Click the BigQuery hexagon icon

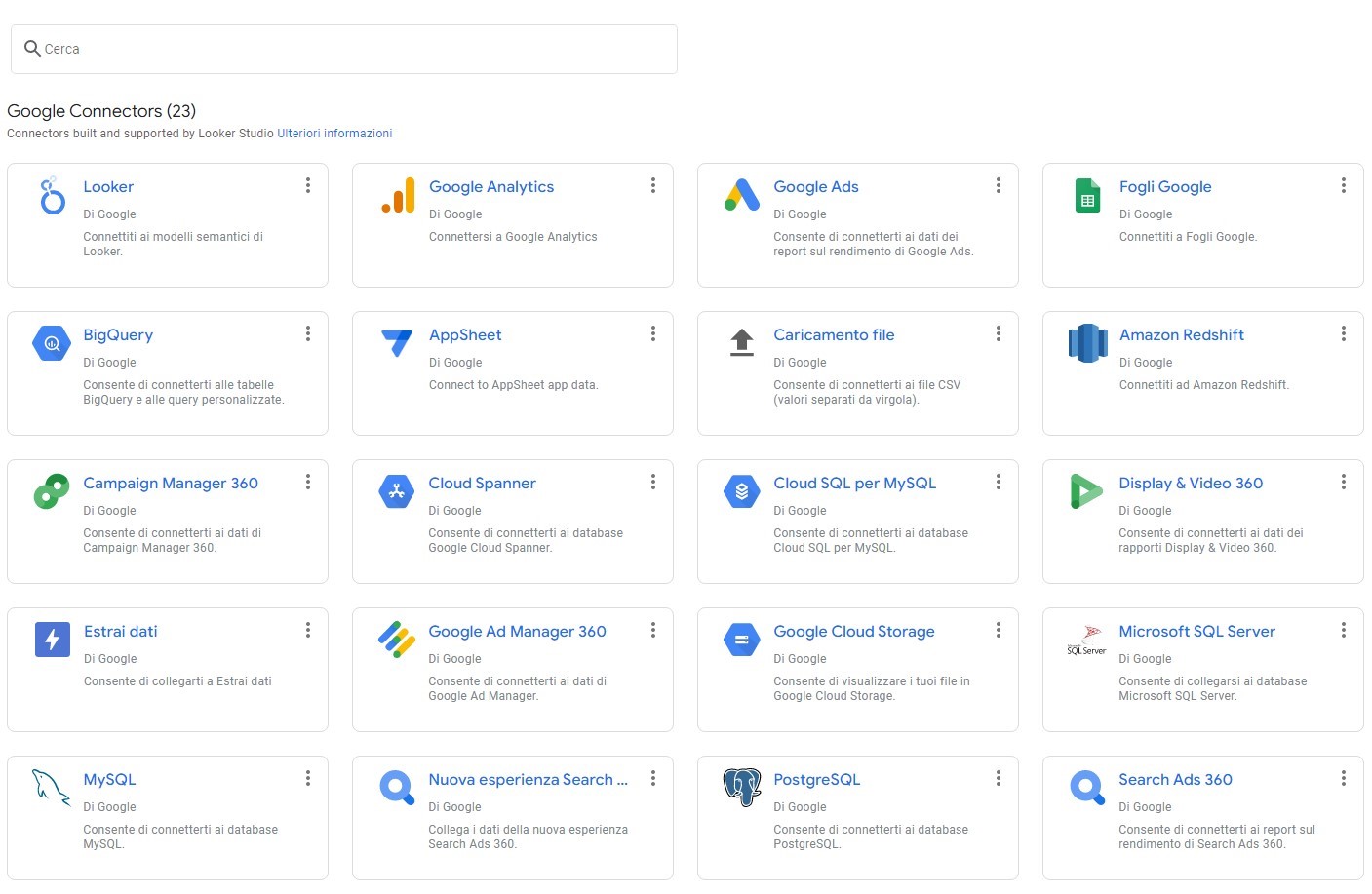point(52,343)
